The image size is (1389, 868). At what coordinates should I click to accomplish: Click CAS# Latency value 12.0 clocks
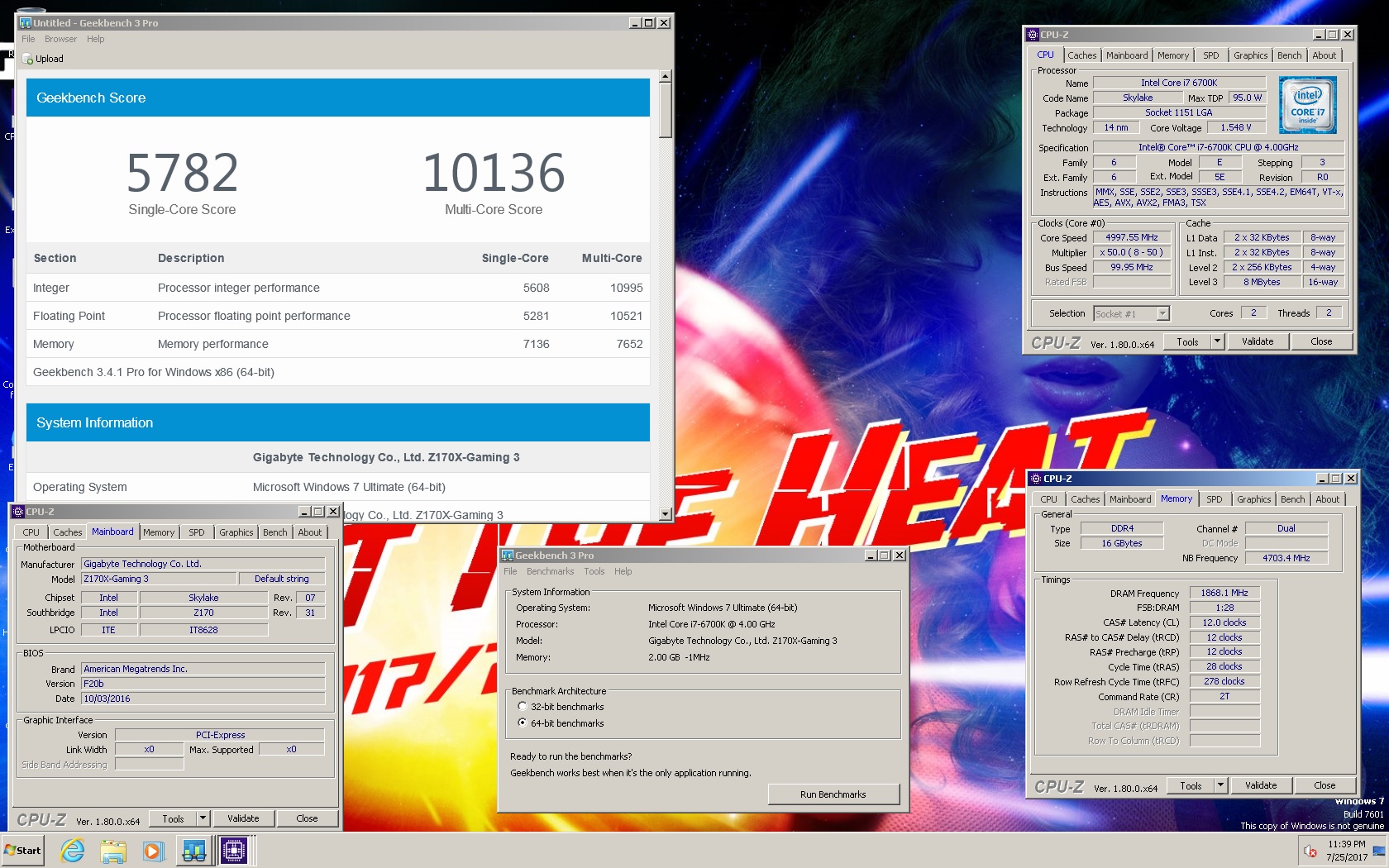[x=1224, y=622]
